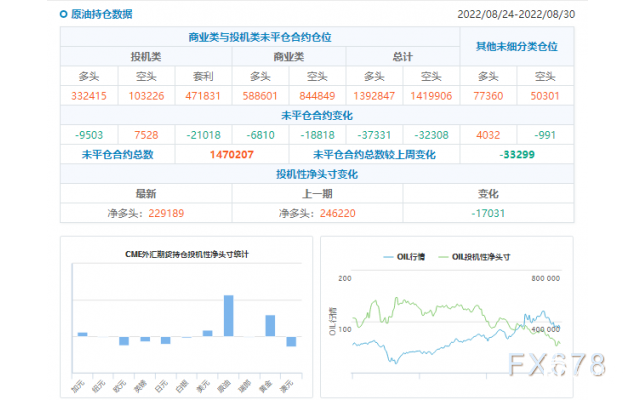Click the 黄金 bar in the bar chart
636x400 pixels.
tap(270, 326)
